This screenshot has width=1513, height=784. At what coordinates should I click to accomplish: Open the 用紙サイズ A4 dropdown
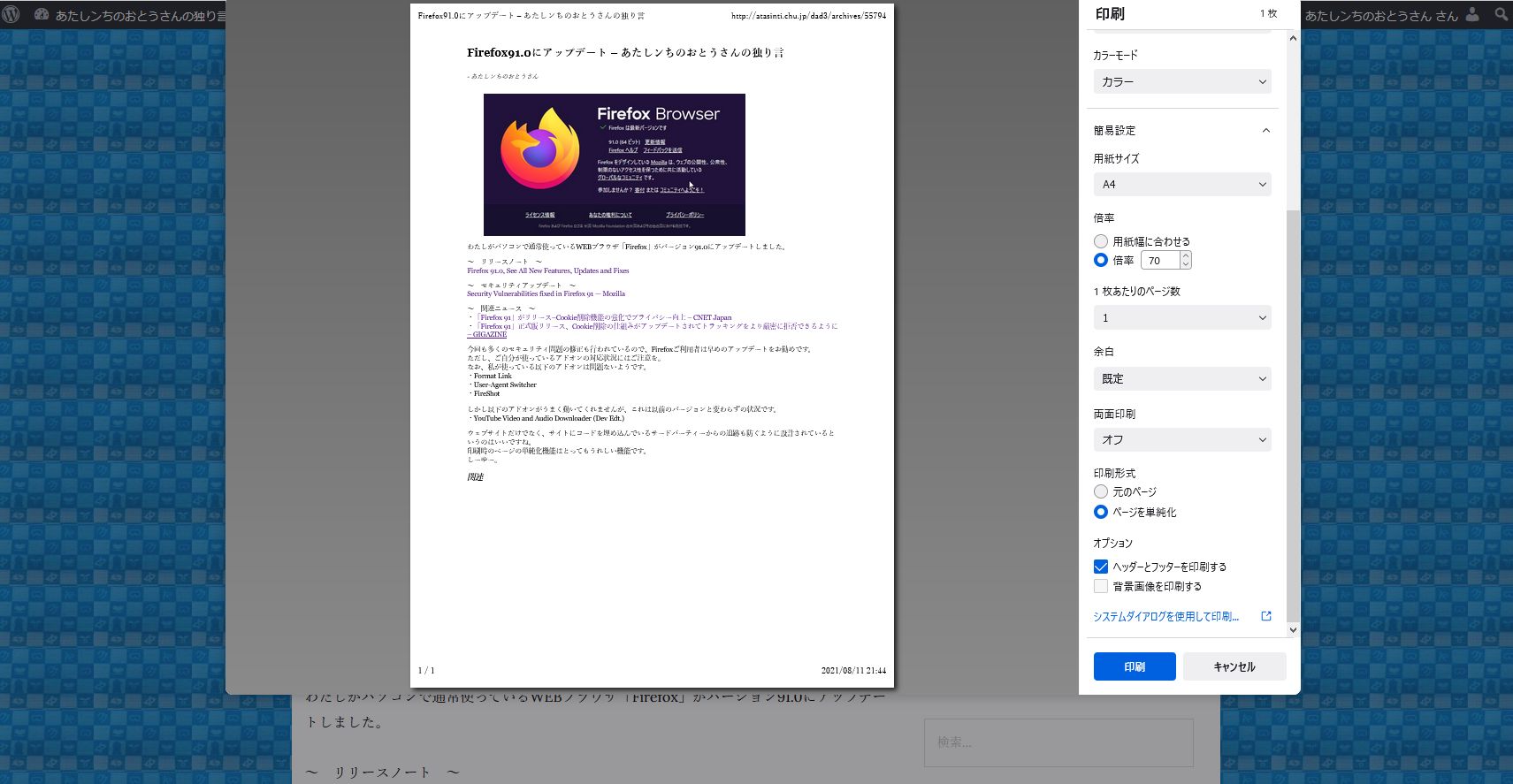pyautogui.click(x=1182, y=184)
